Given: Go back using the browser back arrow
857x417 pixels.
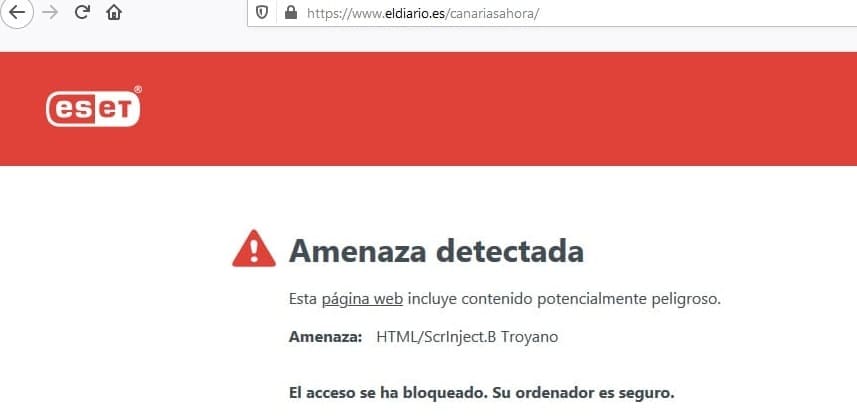Looking at the screenshot, I should point(17,12).
